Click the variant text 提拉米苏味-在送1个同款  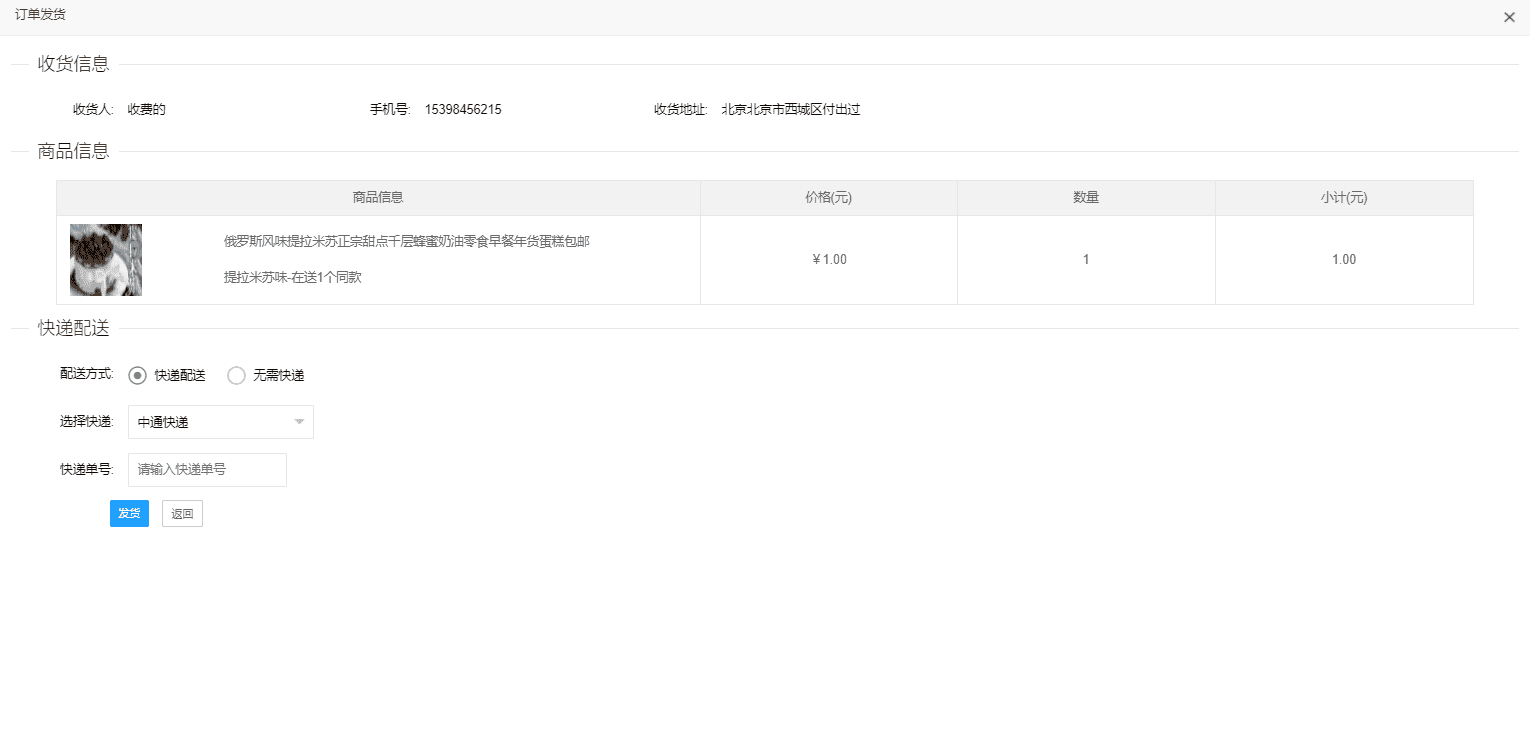point(292,277)
